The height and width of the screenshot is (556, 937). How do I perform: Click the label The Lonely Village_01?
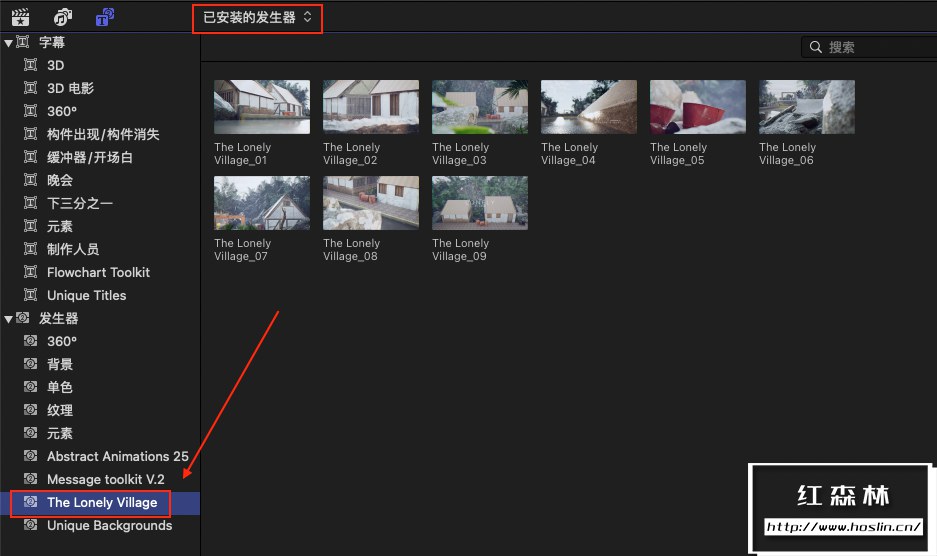click(x=243, y=154)
